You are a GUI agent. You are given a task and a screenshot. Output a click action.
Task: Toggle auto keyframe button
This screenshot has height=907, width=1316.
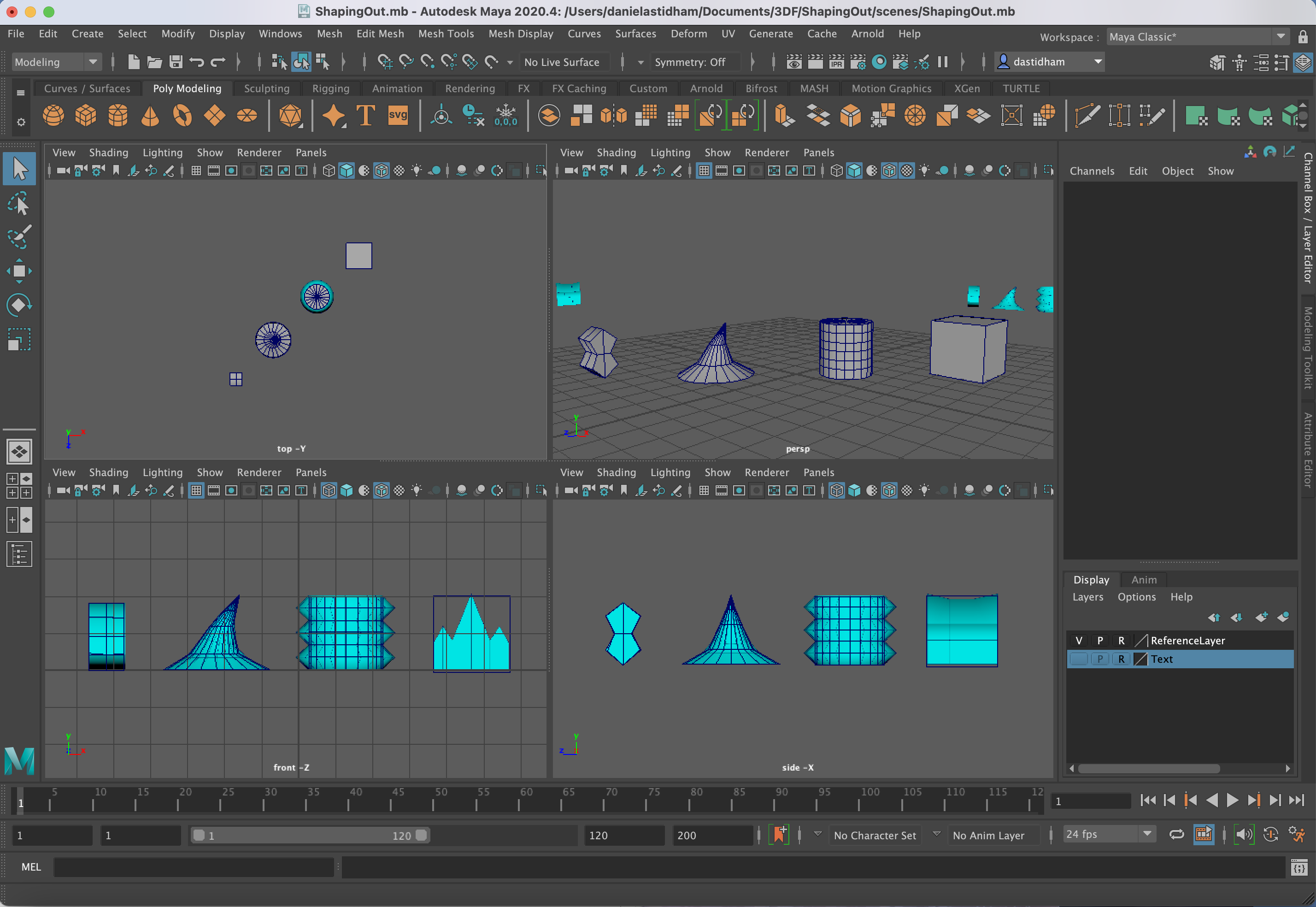click(x=1271, y=834)
